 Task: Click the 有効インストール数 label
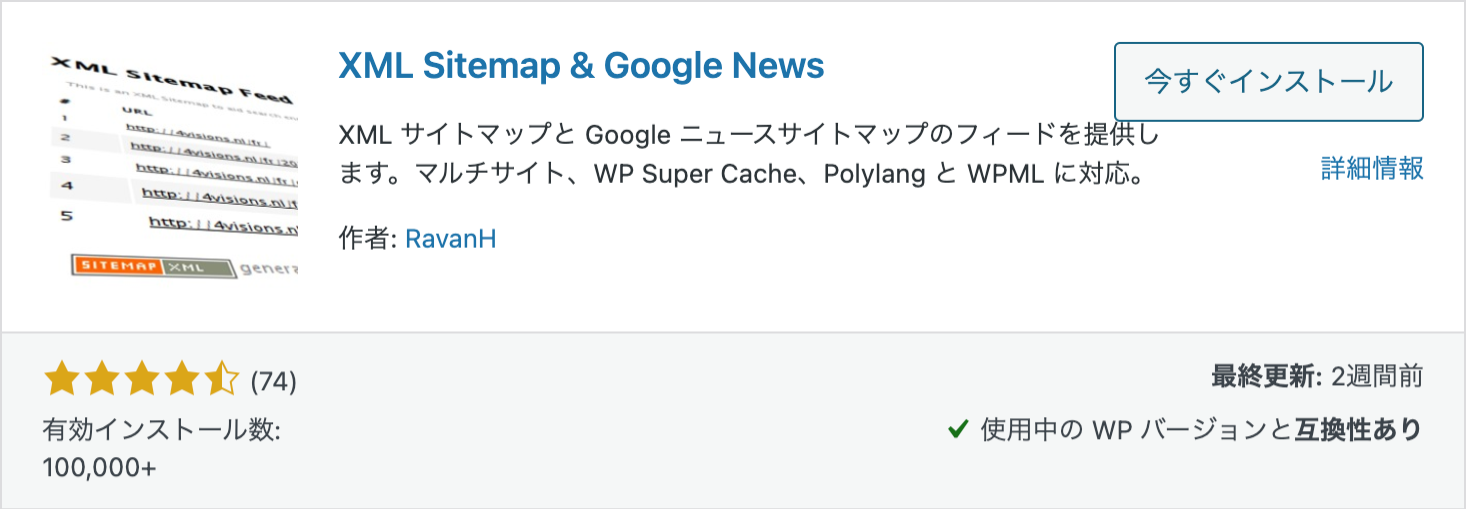tap(162, 431)
